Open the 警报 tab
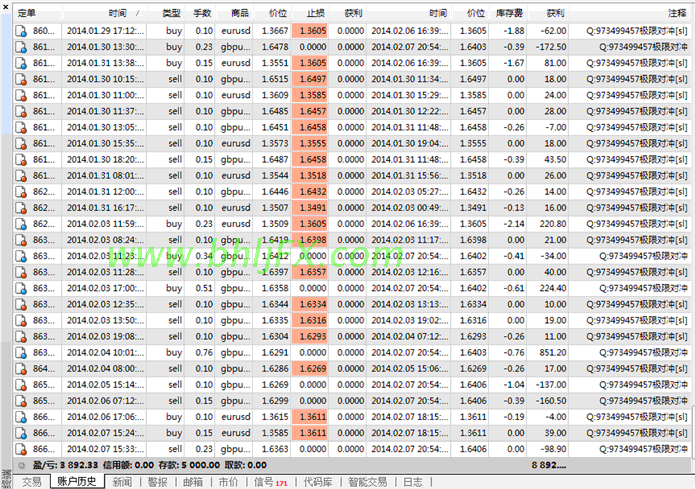Image resolution: width=696 pixels, height=489 pixels. coord(158,482)
